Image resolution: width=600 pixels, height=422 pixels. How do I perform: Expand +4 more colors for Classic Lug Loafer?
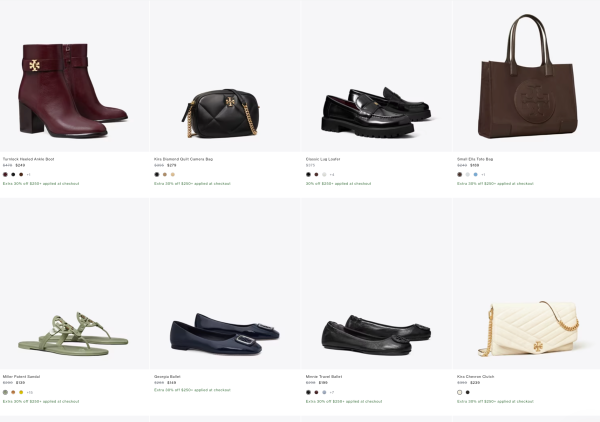(x=332, y=174)
